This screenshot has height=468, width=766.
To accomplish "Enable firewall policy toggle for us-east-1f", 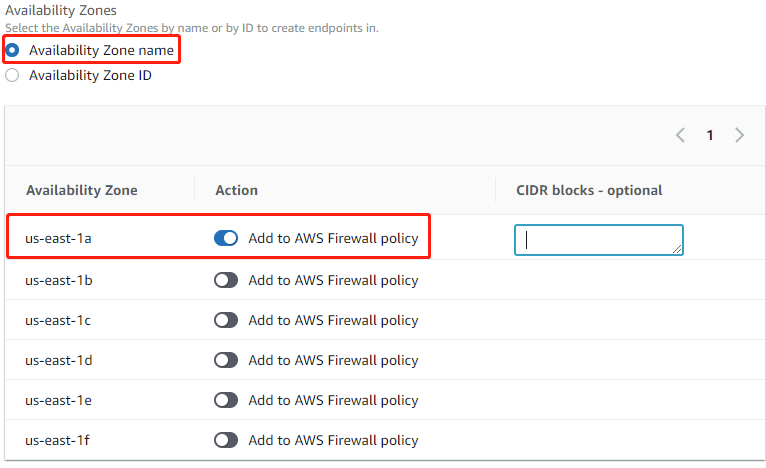I will coord(226,440).
